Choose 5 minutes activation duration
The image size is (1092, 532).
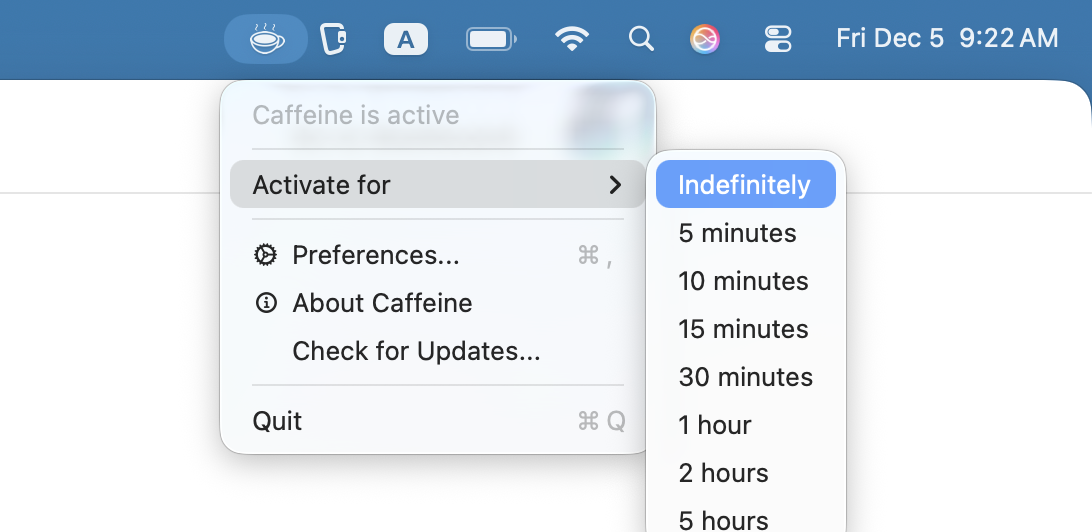(x=737, y=233)
